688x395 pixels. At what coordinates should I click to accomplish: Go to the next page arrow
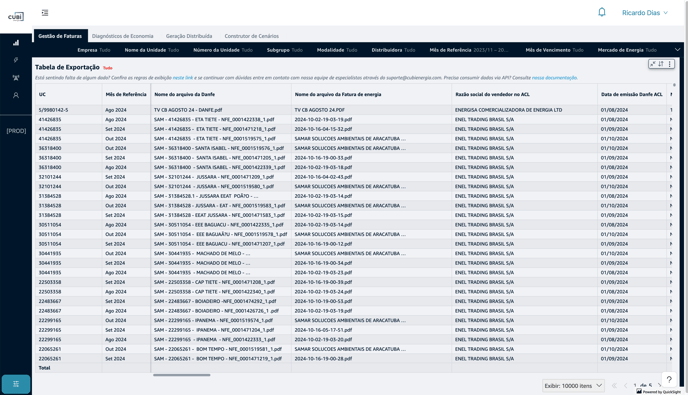click(659, 385)
